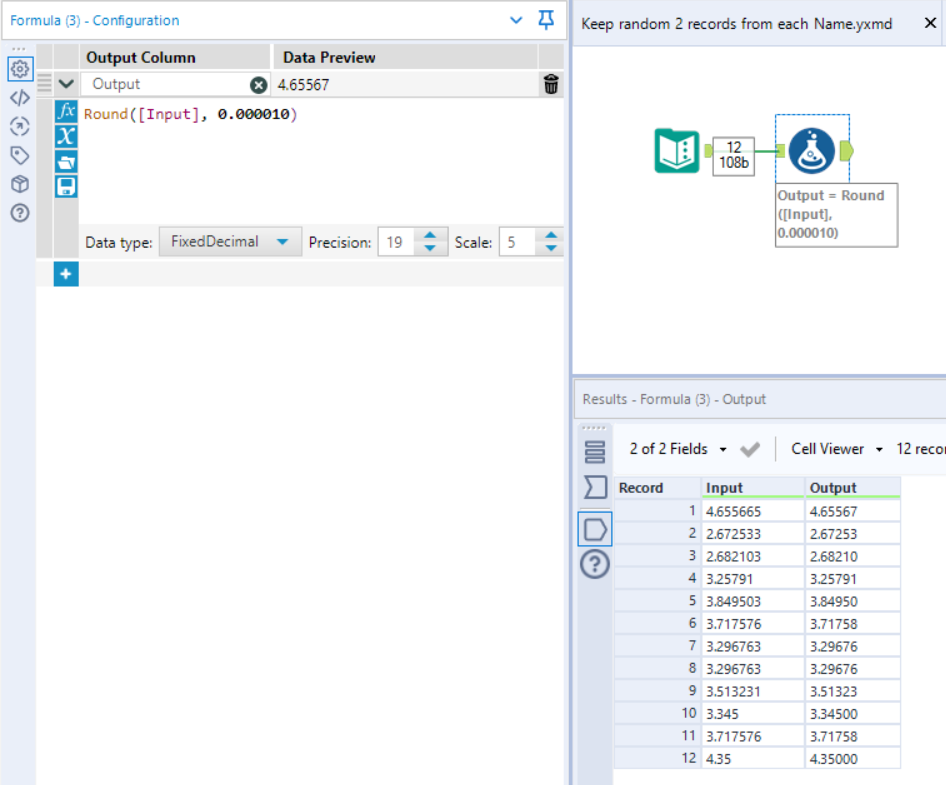Delete the Output expression with trash icon
This screenshot has width=946, height=785.
pos(551,85)
